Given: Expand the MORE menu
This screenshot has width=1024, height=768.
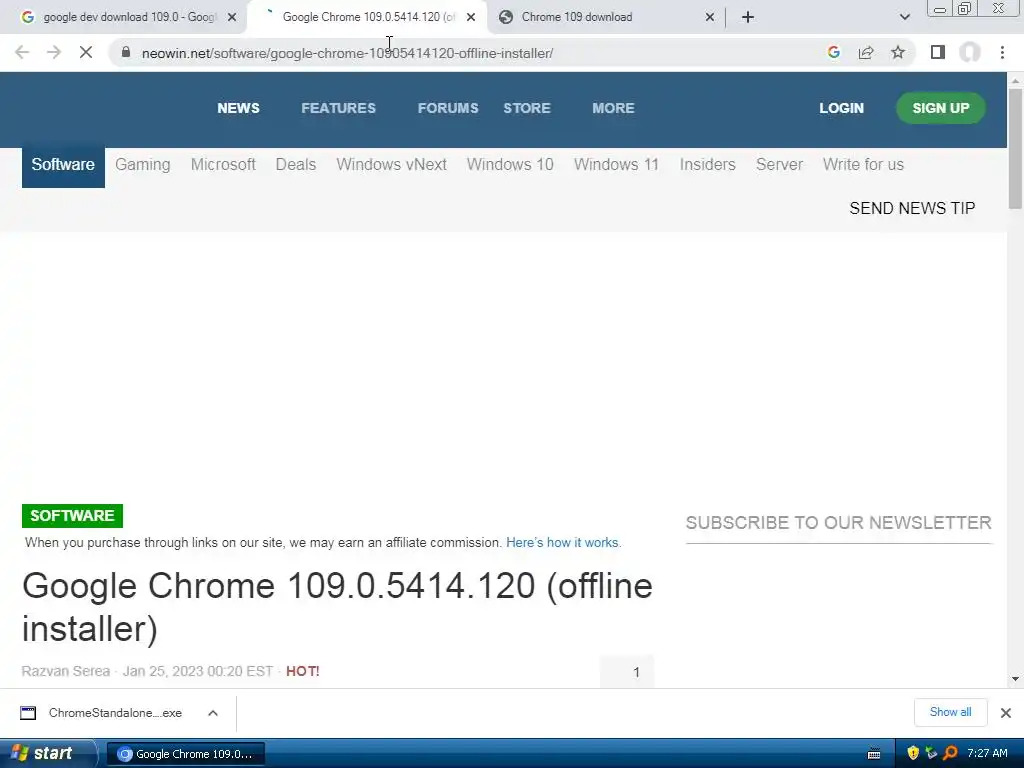Looking at the screenshot, I should [613, 108].
